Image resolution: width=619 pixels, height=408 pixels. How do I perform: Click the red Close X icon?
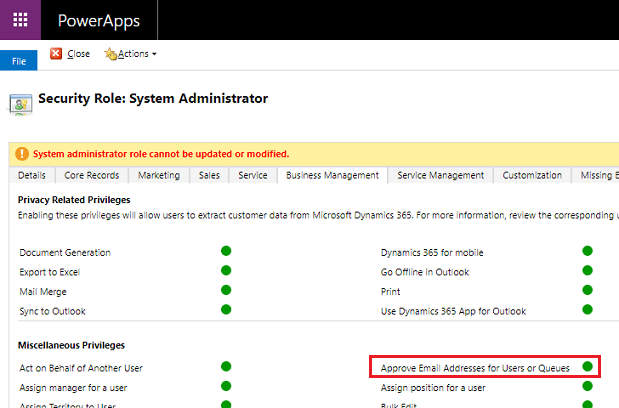click(56, 53)
